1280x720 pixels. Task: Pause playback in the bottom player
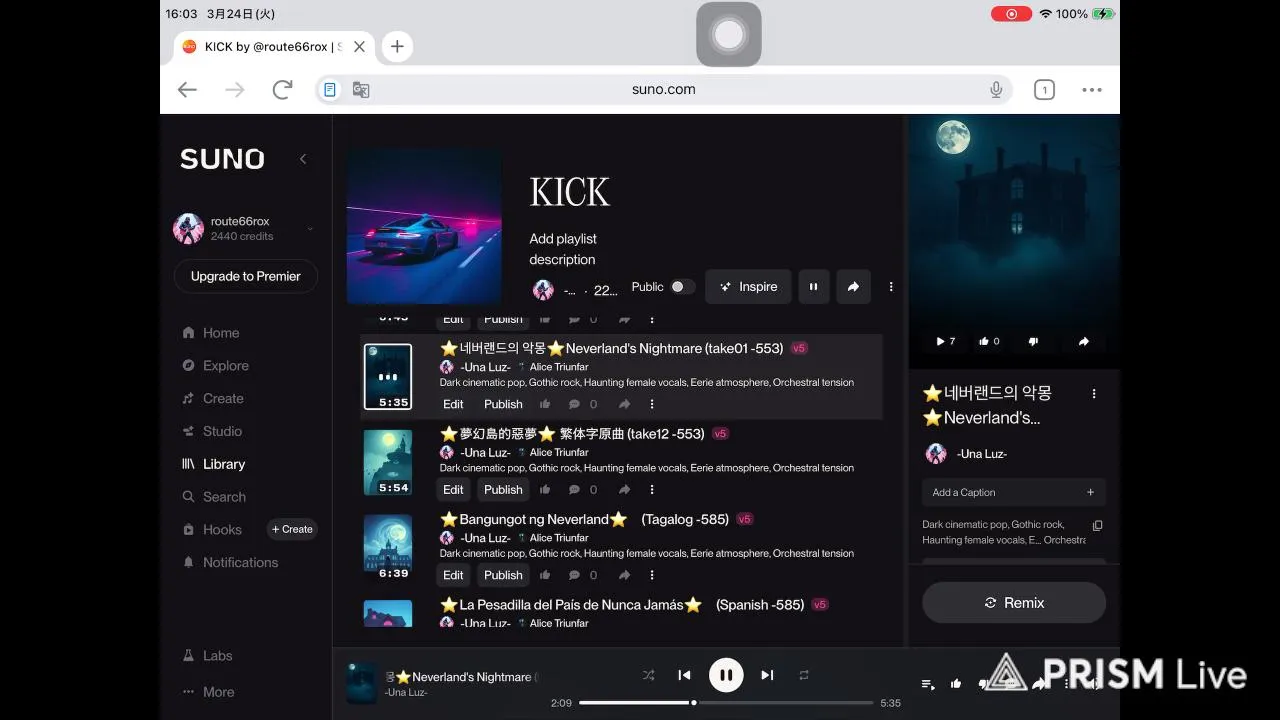726,675
